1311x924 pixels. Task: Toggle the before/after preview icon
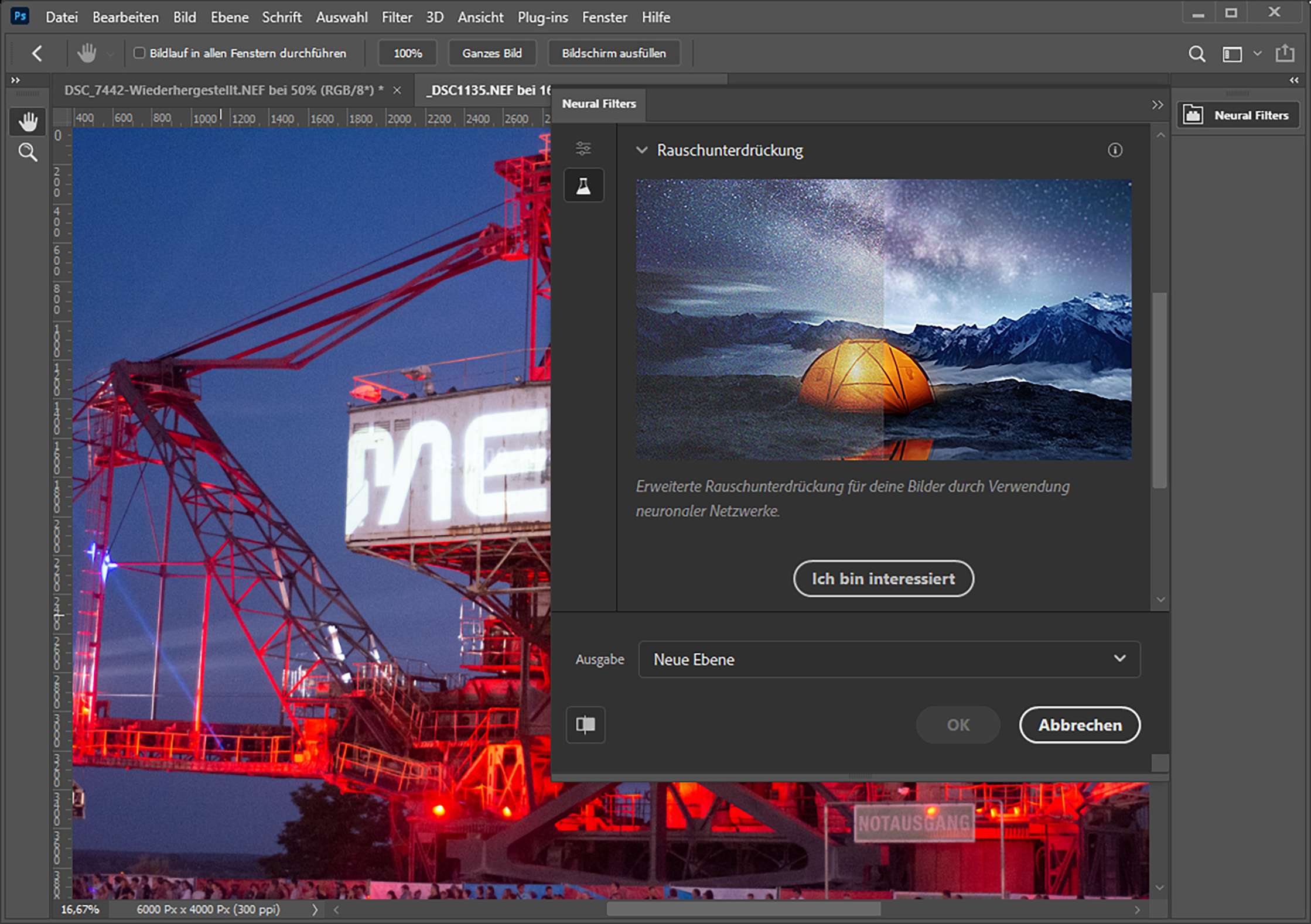click(x=585, y=725)
